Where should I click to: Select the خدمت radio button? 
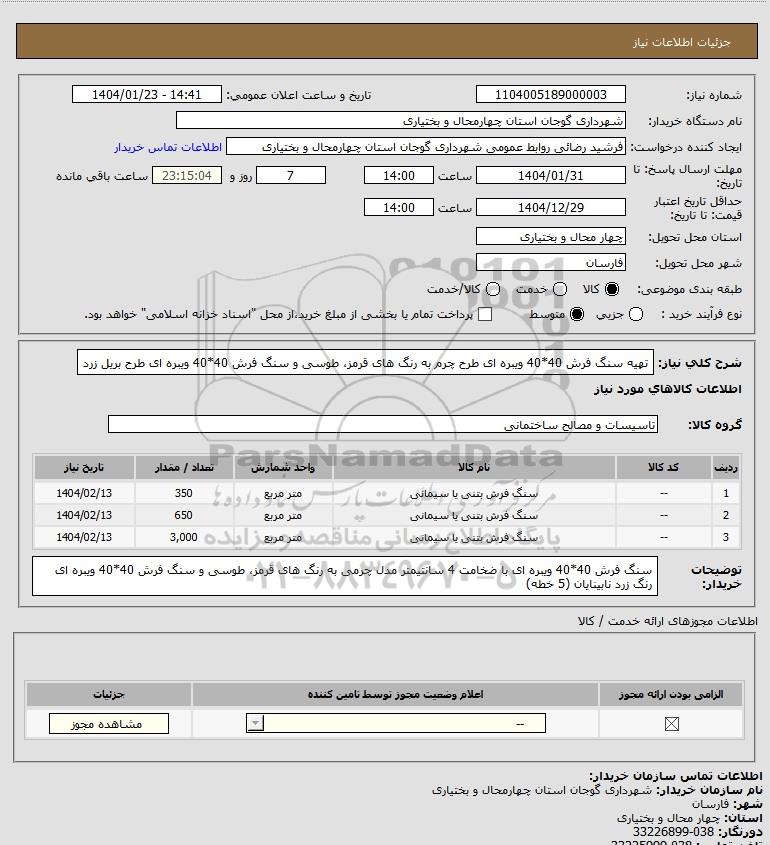tap(560, 289)
